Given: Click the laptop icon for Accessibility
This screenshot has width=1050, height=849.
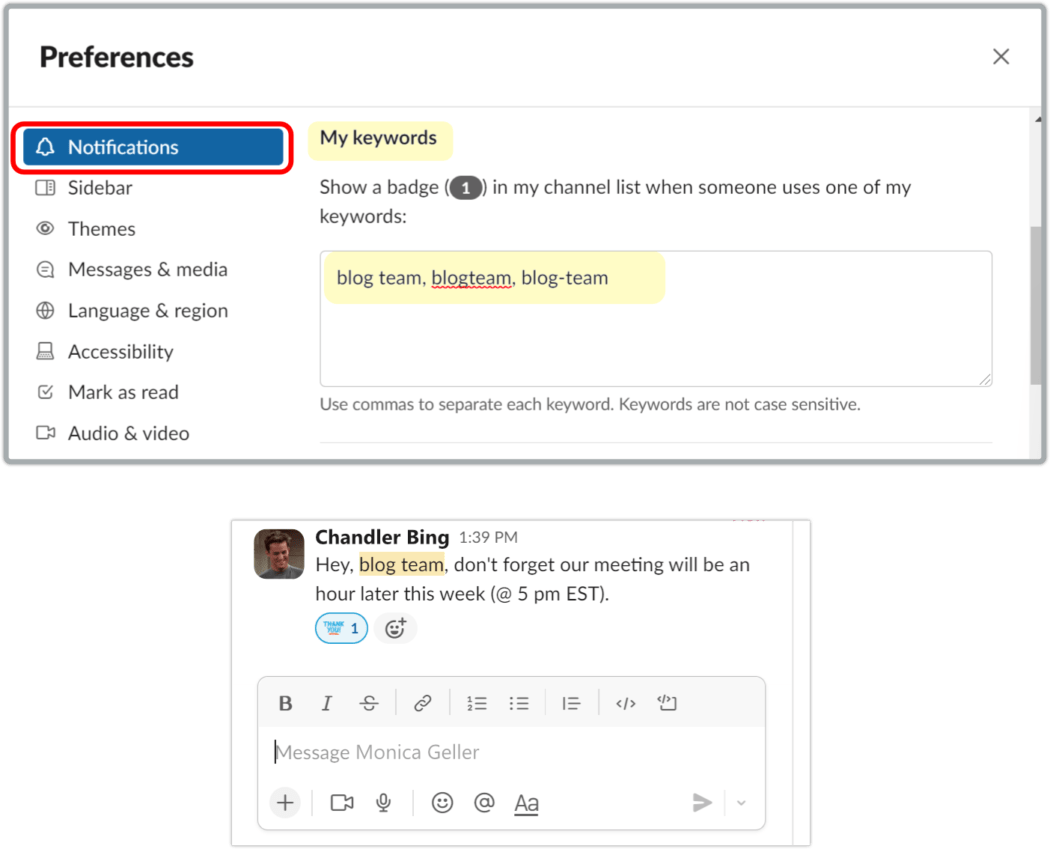Looking at the screenshot, I should point(45,352).
